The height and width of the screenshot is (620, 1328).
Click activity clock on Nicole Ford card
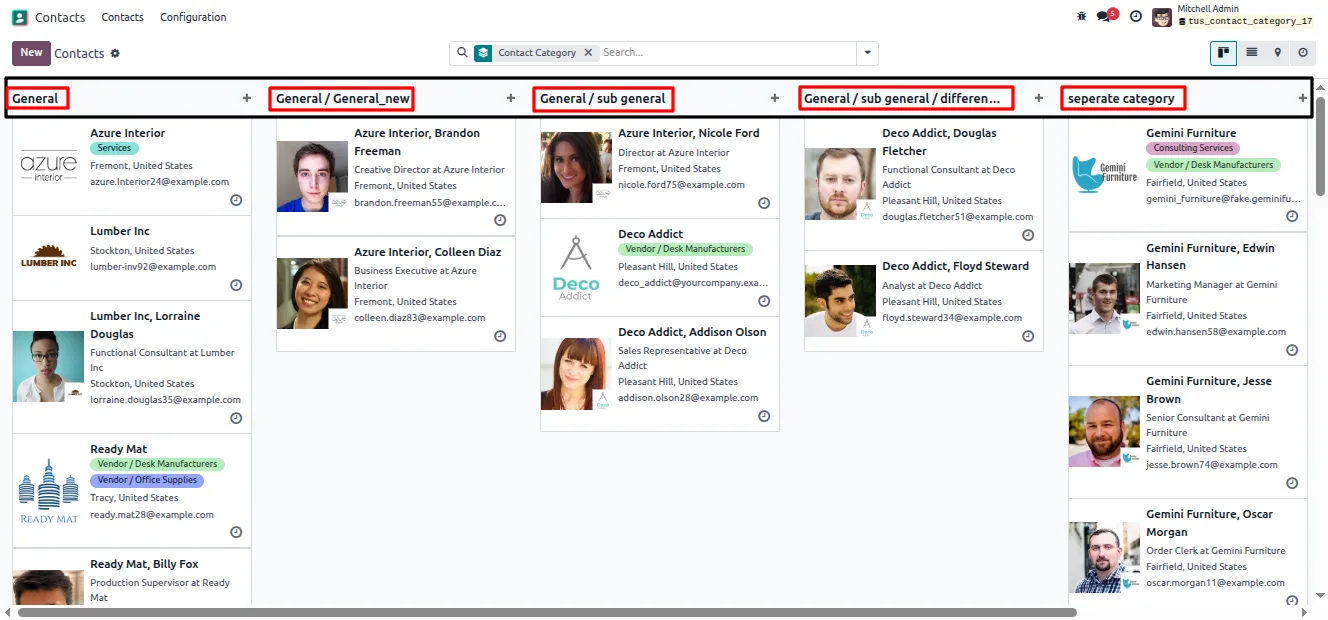tap(764, 203)
